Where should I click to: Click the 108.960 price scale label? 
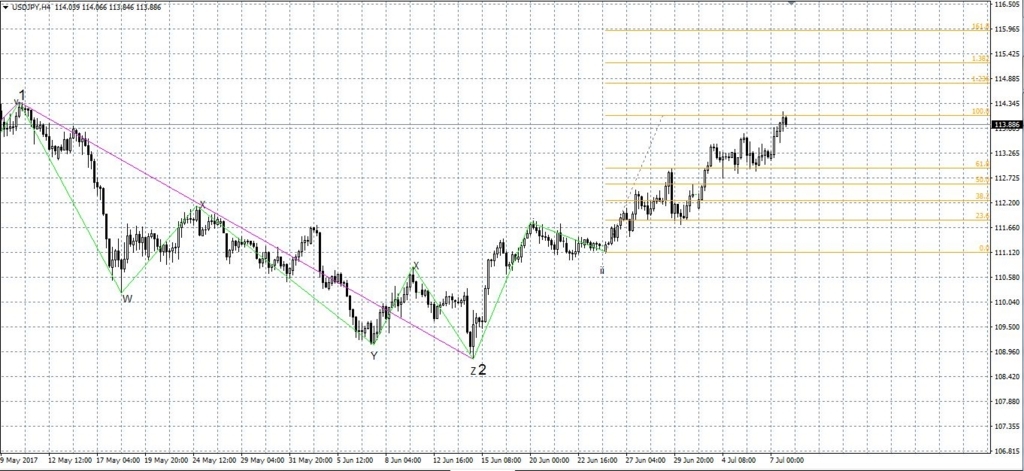click(1008, 352)
